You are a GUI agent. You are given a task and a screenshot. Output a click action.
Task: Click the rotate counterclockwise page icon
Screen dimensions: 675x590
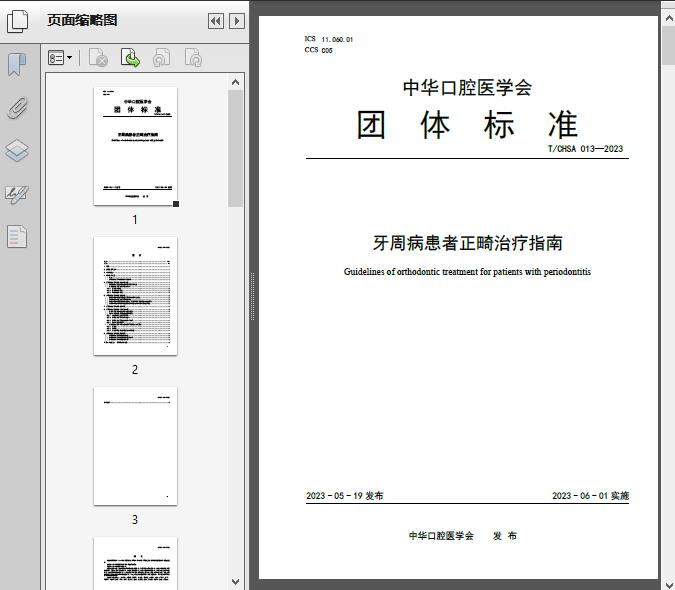point(161,58)
